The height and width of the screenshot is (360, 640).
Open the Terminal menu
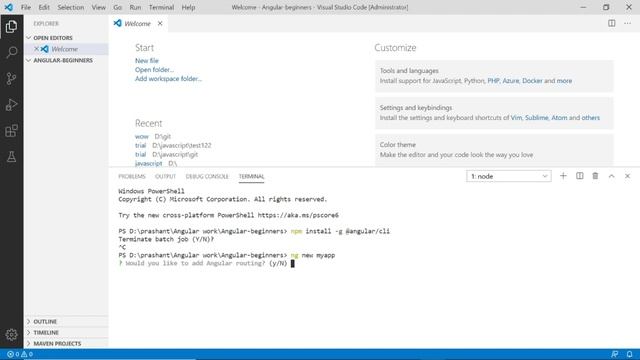pos(161,7)
